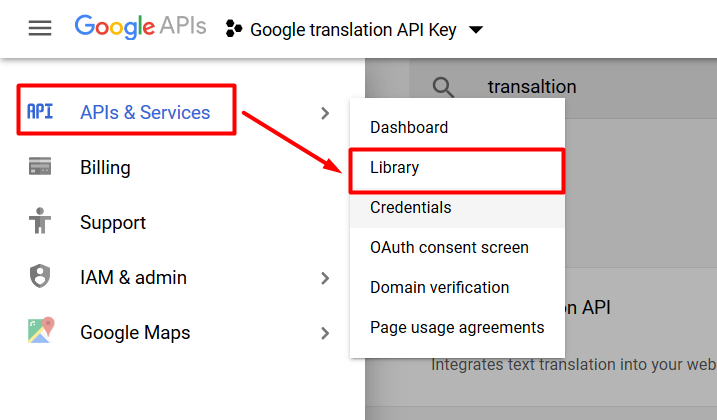Viewport: 717px width, 420px height.
Task: Click the search field containing transaltion
Action: (x=563, y=87)
